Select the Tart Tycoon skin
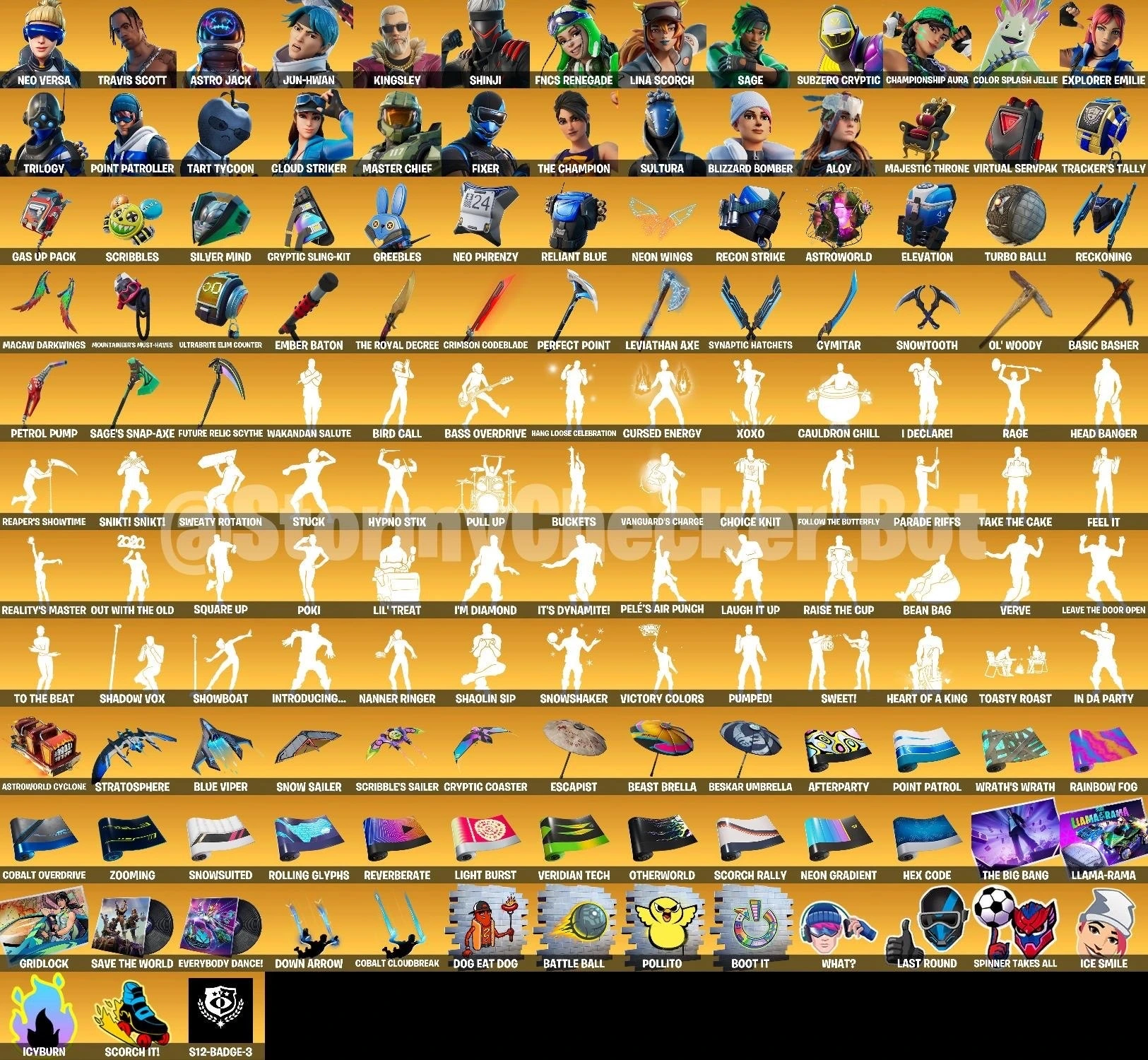This screenshot has width=1148, height=1060. point(220,132)
